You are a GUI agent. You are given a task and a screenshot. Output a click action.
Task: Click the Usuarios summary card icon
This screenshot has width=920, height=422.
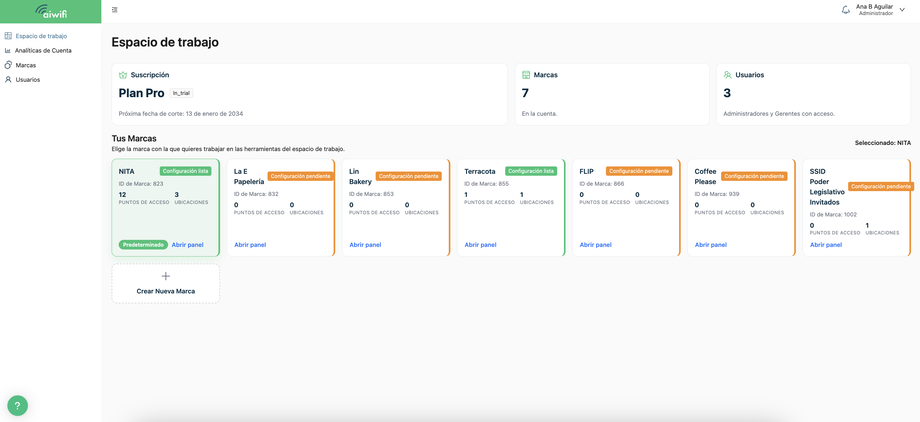click(728, 75)
